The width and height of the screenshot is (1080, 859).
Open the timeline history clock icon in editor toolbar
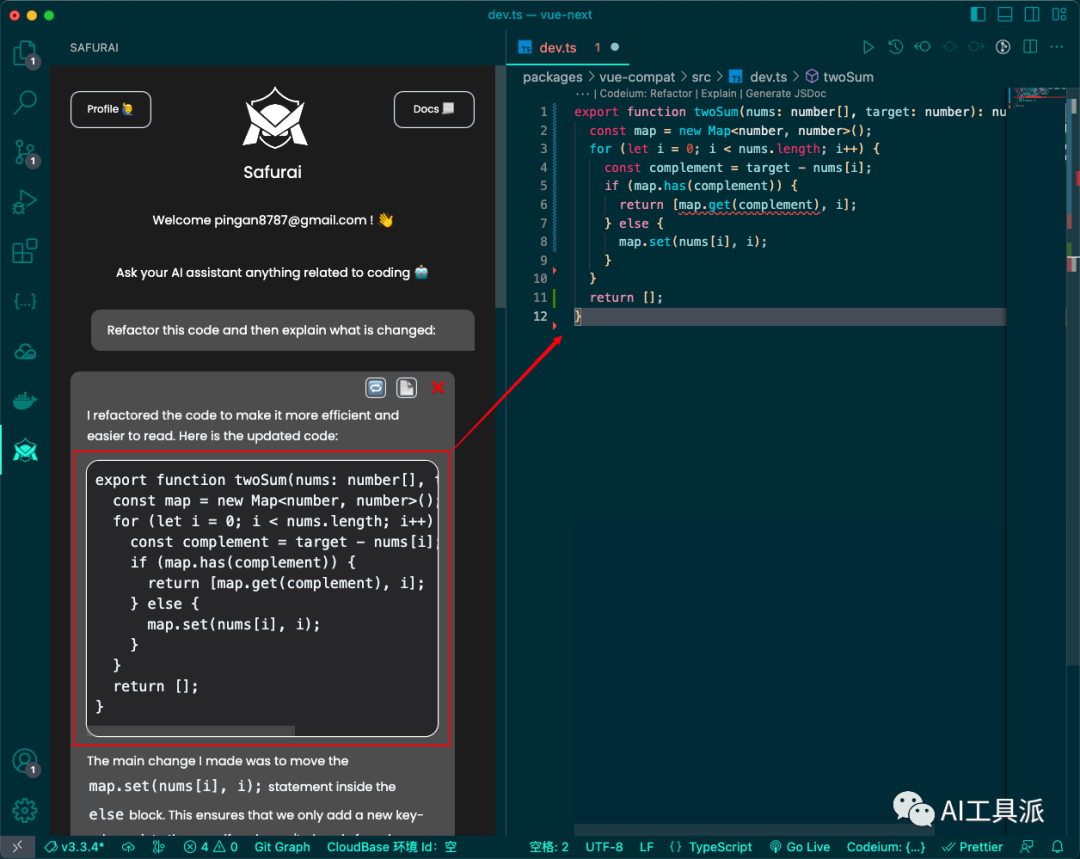pyautogui.click(x=895, y=47)
